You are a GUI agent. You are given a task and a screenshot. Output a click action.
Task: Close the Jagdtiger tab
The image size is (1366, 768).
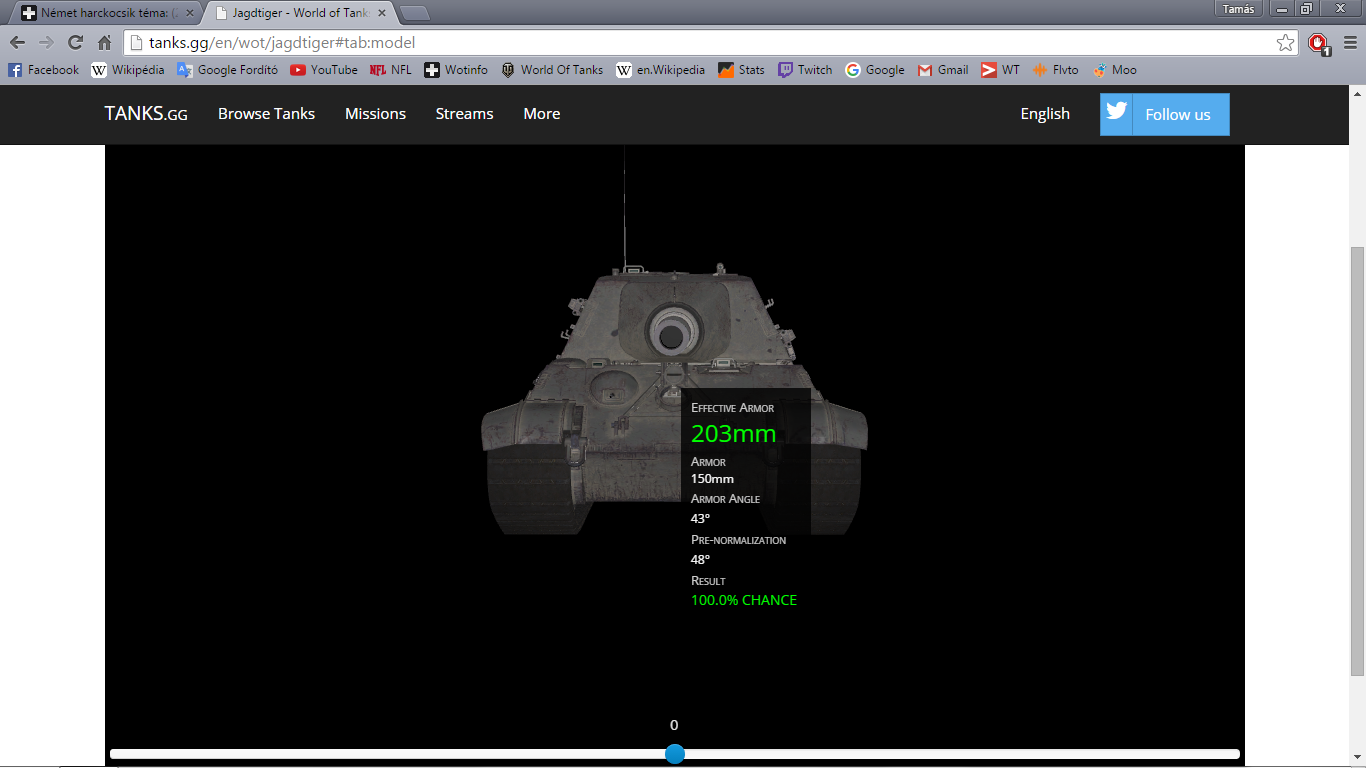384,13
